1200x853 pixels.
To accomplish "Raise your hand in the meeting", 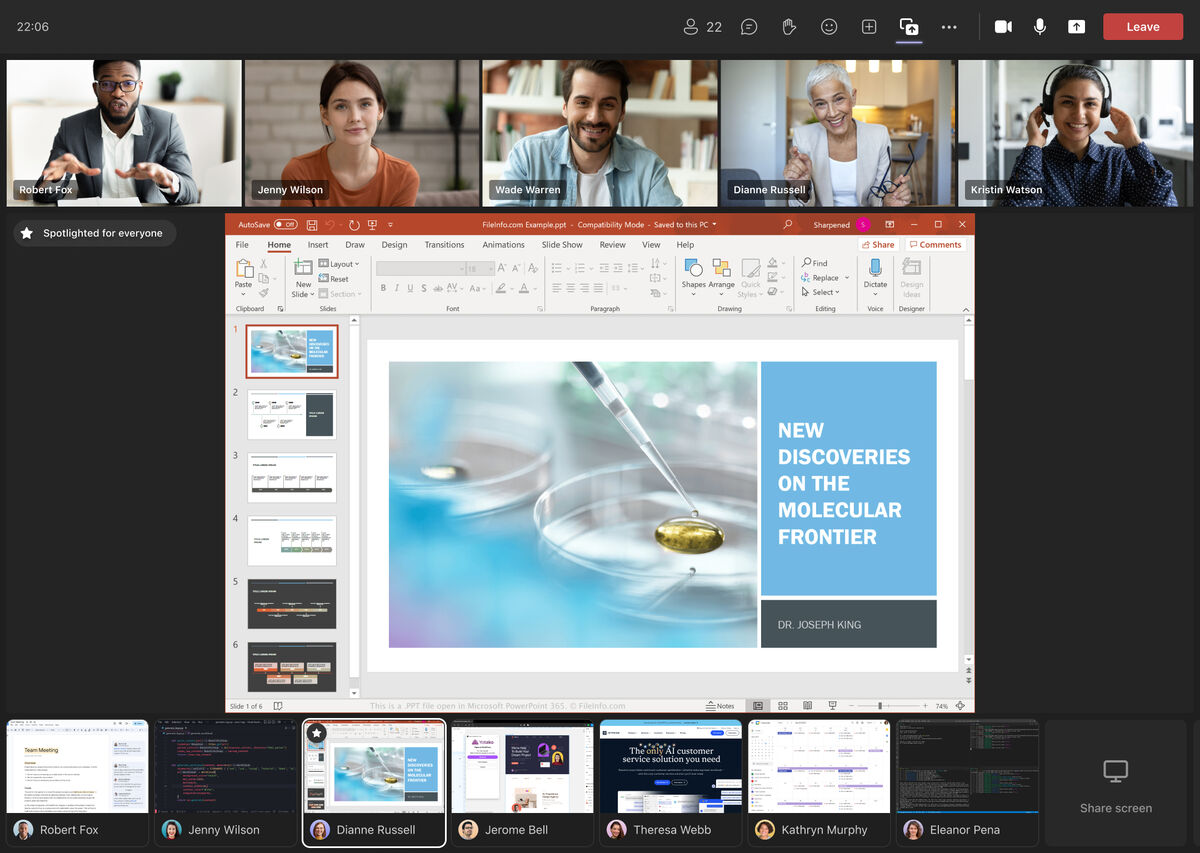I will (x=789, y=27).
